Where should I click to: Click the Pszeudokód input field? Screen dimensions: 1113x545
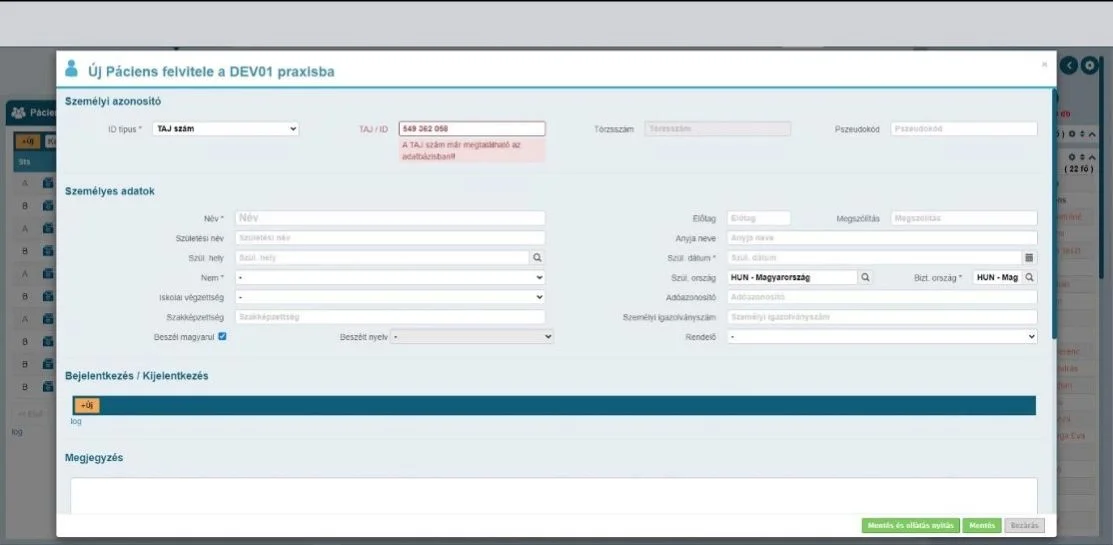pos(964,129)
